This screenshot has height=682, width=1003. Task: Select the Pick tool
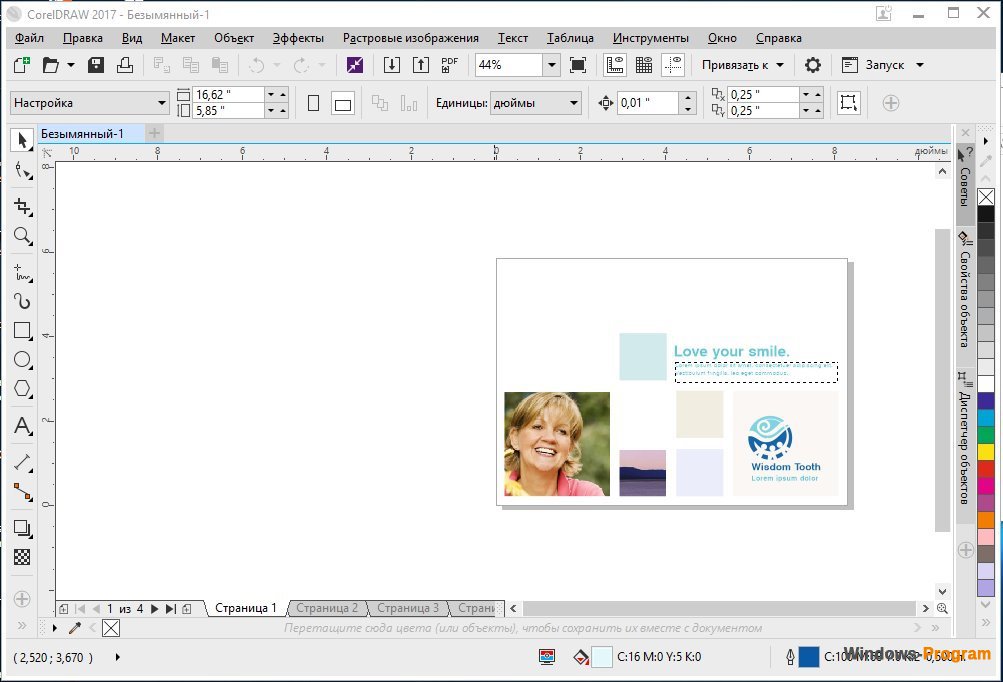(x=22, y=139)
